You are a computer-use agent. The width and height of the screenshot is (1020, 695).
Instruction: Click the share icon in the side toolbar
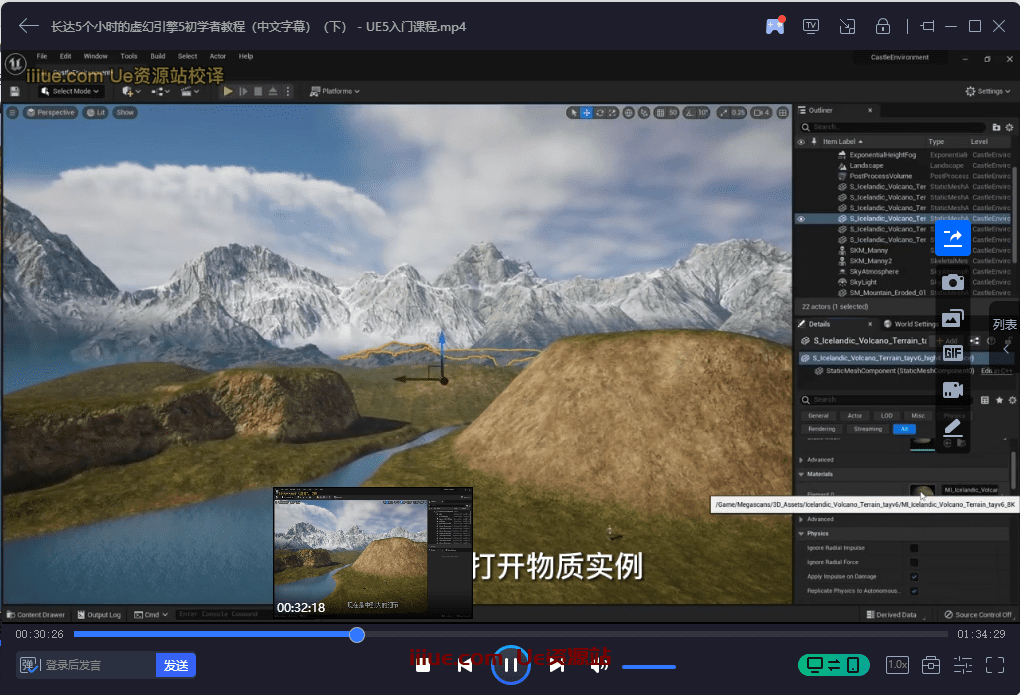click(952, 237)
